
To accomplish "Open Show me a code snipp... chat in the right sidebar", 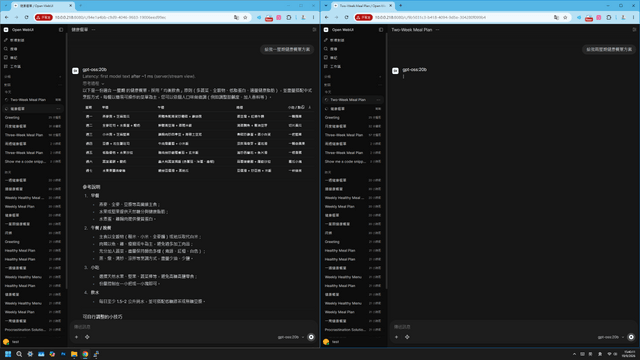I will point(353,162).
